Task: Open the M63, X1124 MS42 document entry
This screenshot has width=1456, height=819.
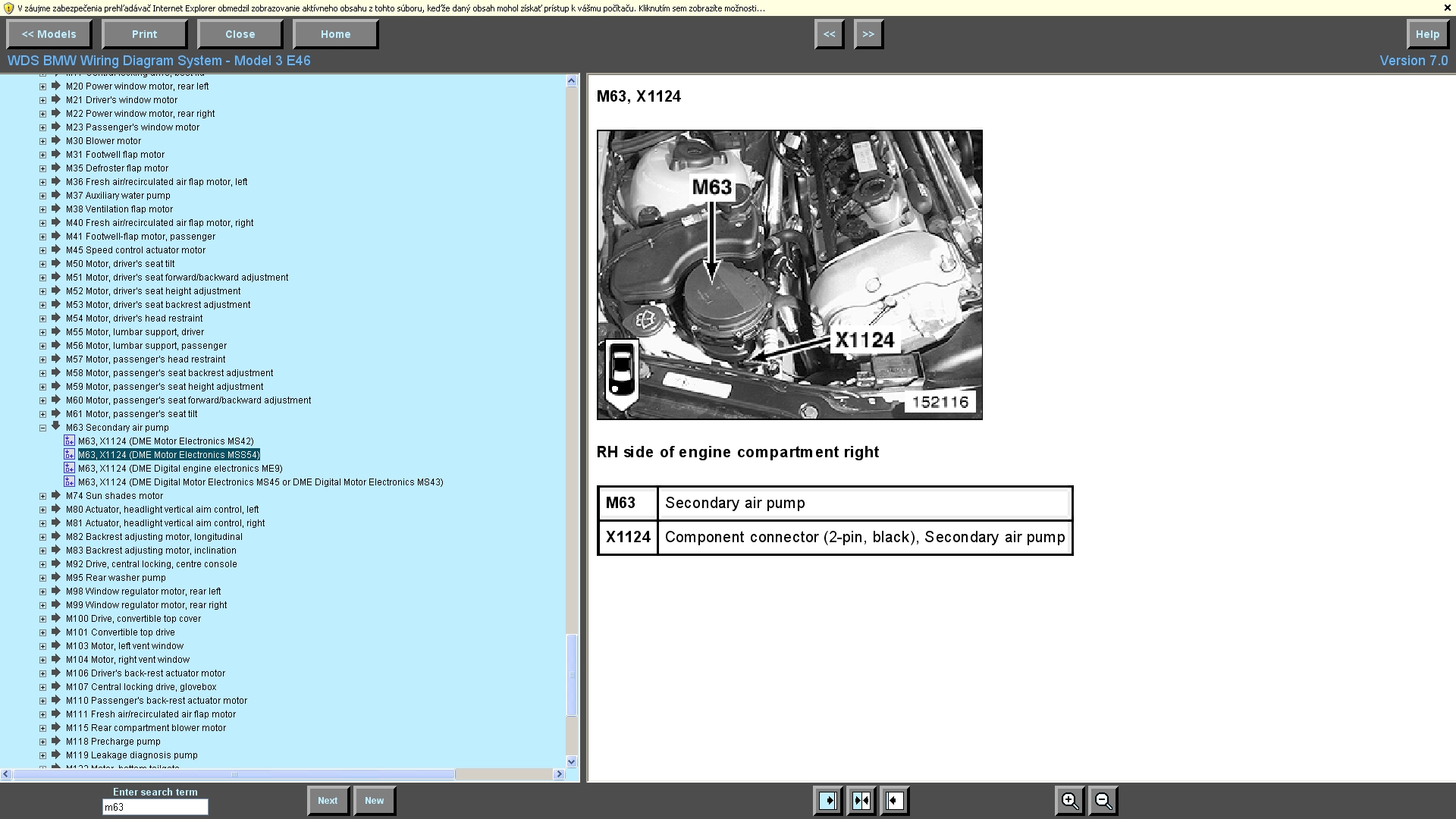Action: point(165,441)
